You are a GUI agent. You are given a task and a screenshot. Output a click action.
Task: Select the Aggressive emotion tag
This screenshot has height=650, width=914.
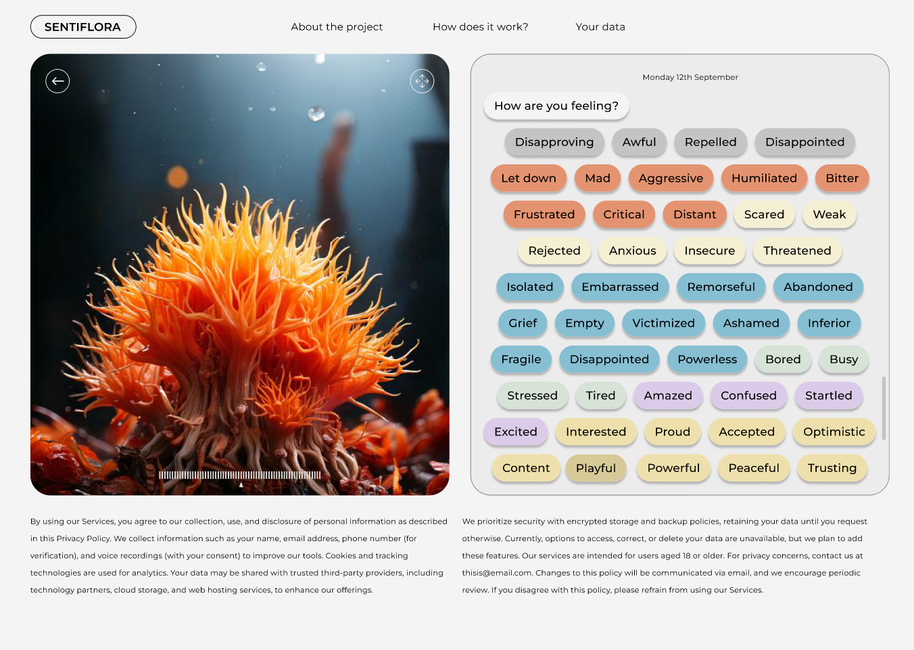coord(671,178)
